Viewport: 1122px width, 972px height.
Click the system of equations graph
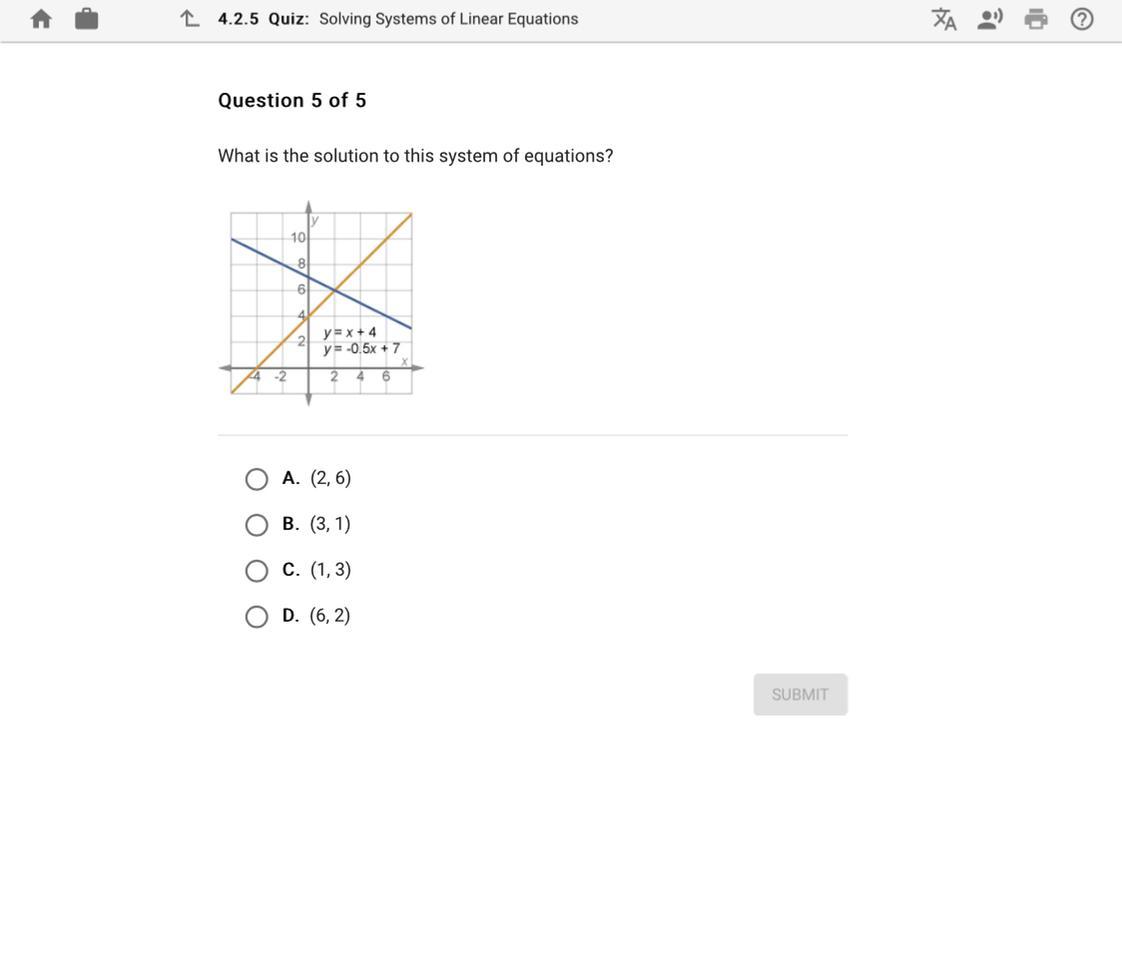(x=321, y=303)
